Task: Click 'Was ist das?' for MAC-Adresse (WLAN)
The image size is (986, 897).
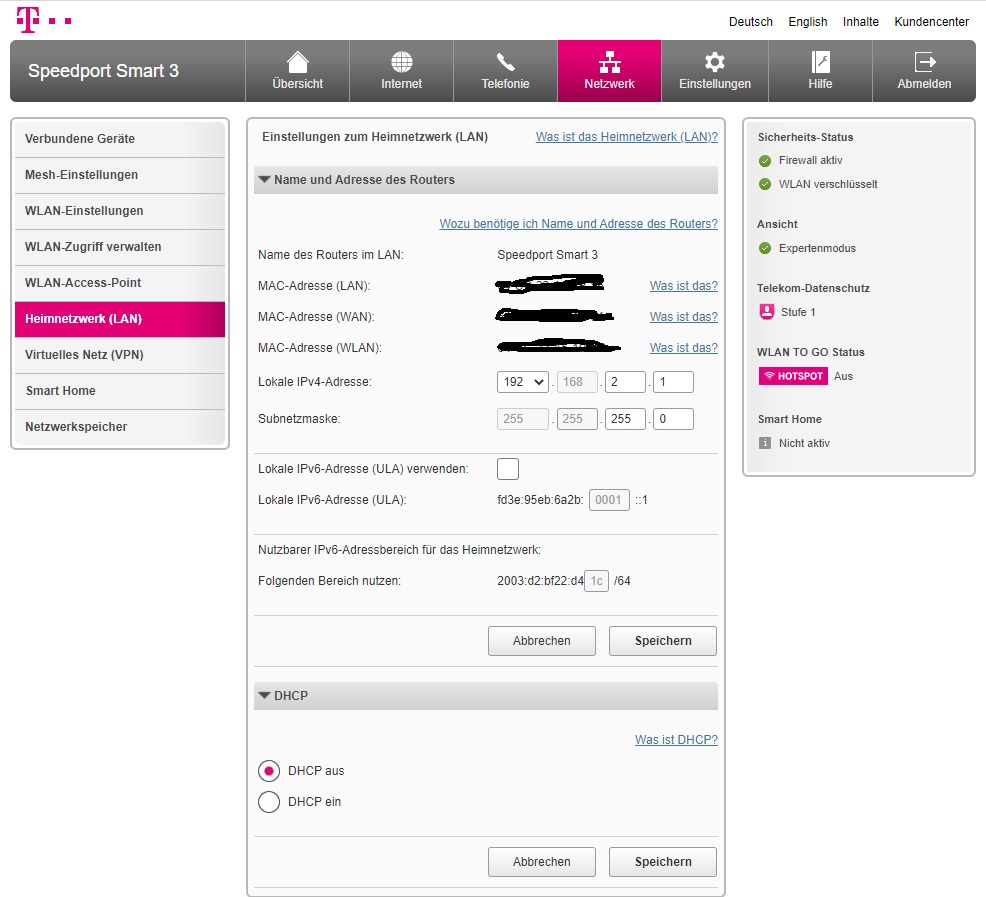Action: tap(684, 348)
